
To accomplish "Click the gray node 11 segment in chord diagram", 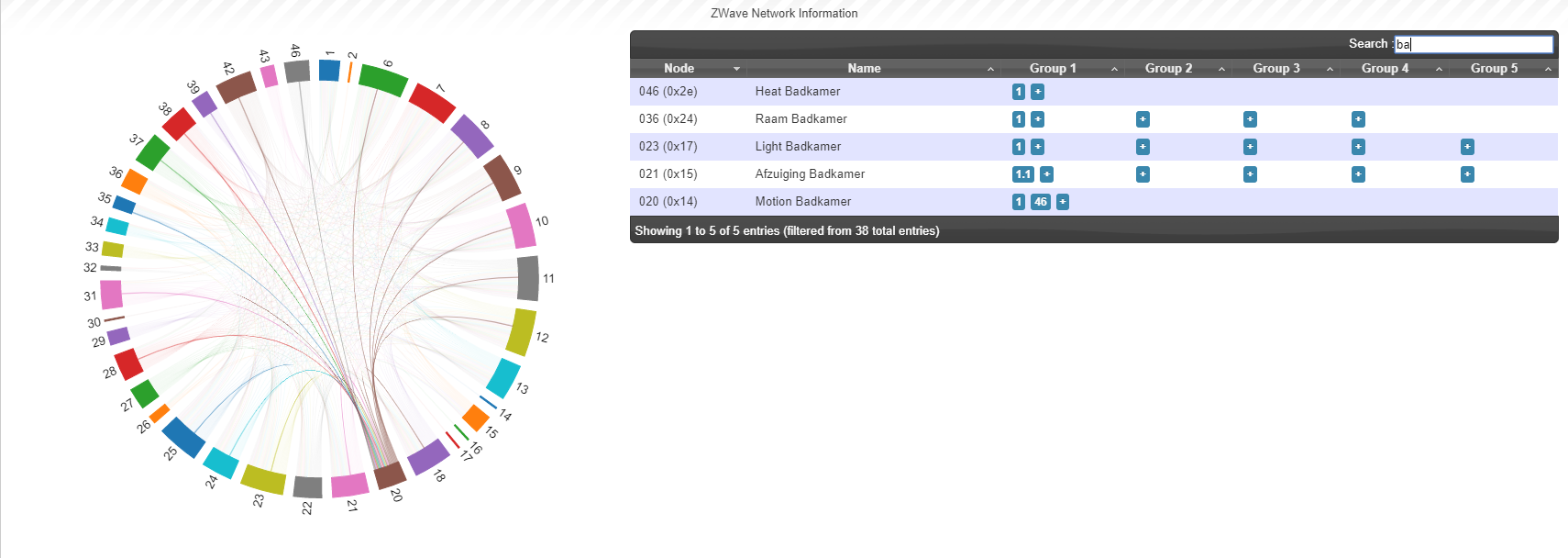I will (x=528, y=278).
